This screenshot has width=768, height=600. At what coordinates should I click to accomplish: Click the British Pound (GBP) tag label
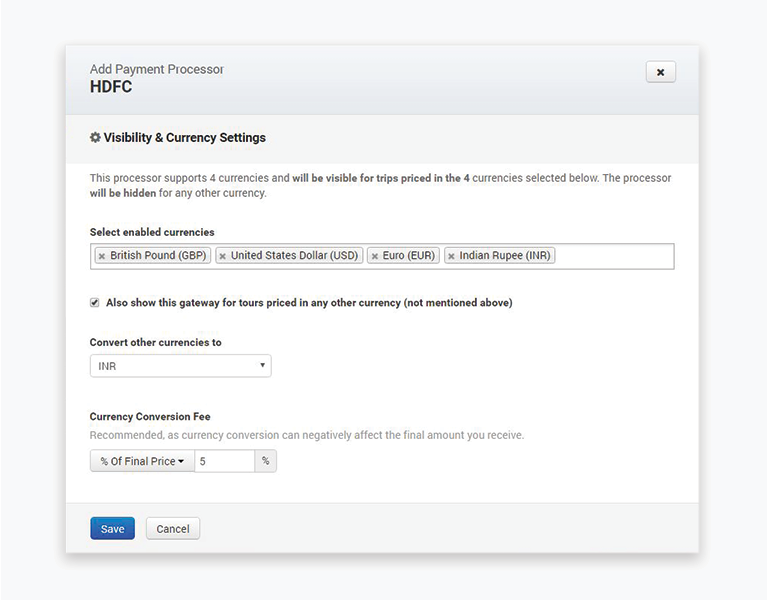click(x=158, y=256)
